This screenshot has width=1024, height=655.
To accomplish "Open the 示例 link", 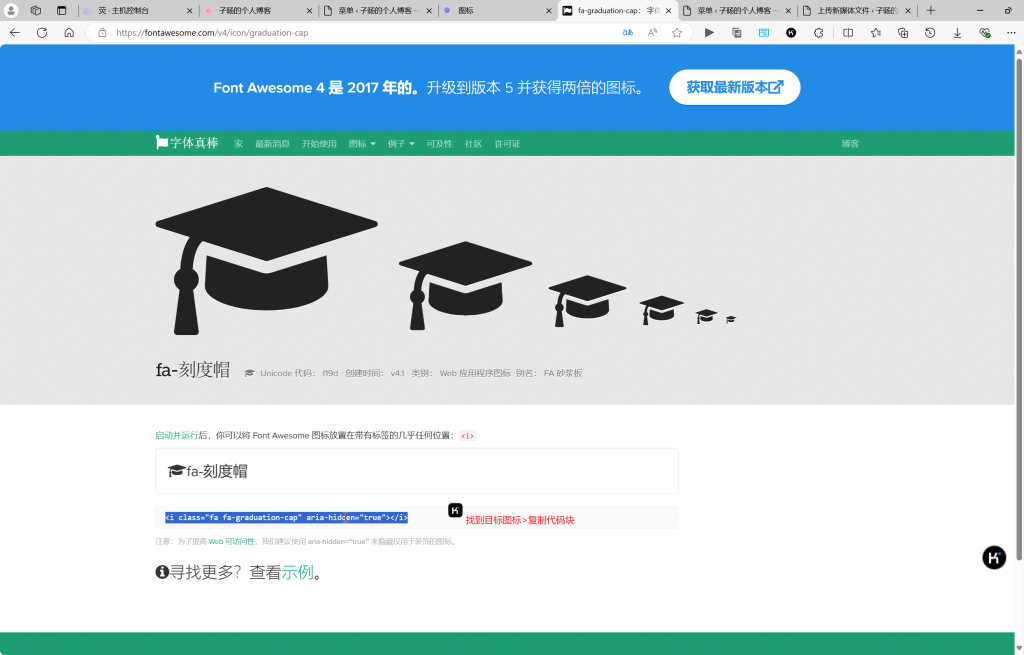I will point(298,572).
